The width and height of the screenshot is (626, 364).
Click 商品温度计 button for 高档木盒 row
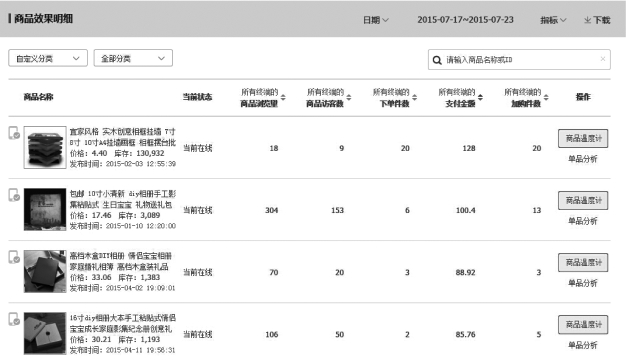[583, 263]
